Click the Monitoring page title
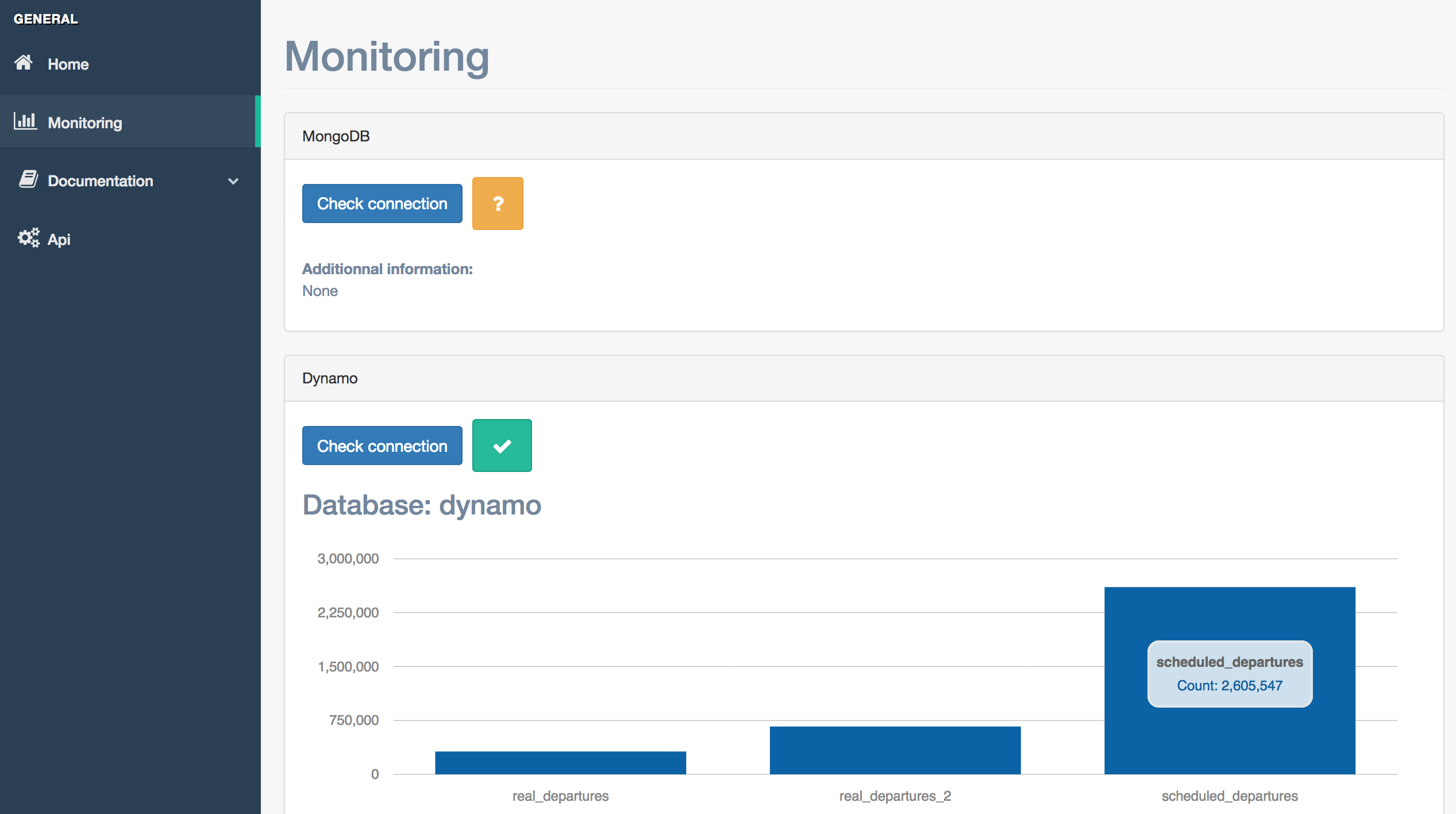Image resolution: width=1456 pixels, height=814 pixels. pos(387,57)
